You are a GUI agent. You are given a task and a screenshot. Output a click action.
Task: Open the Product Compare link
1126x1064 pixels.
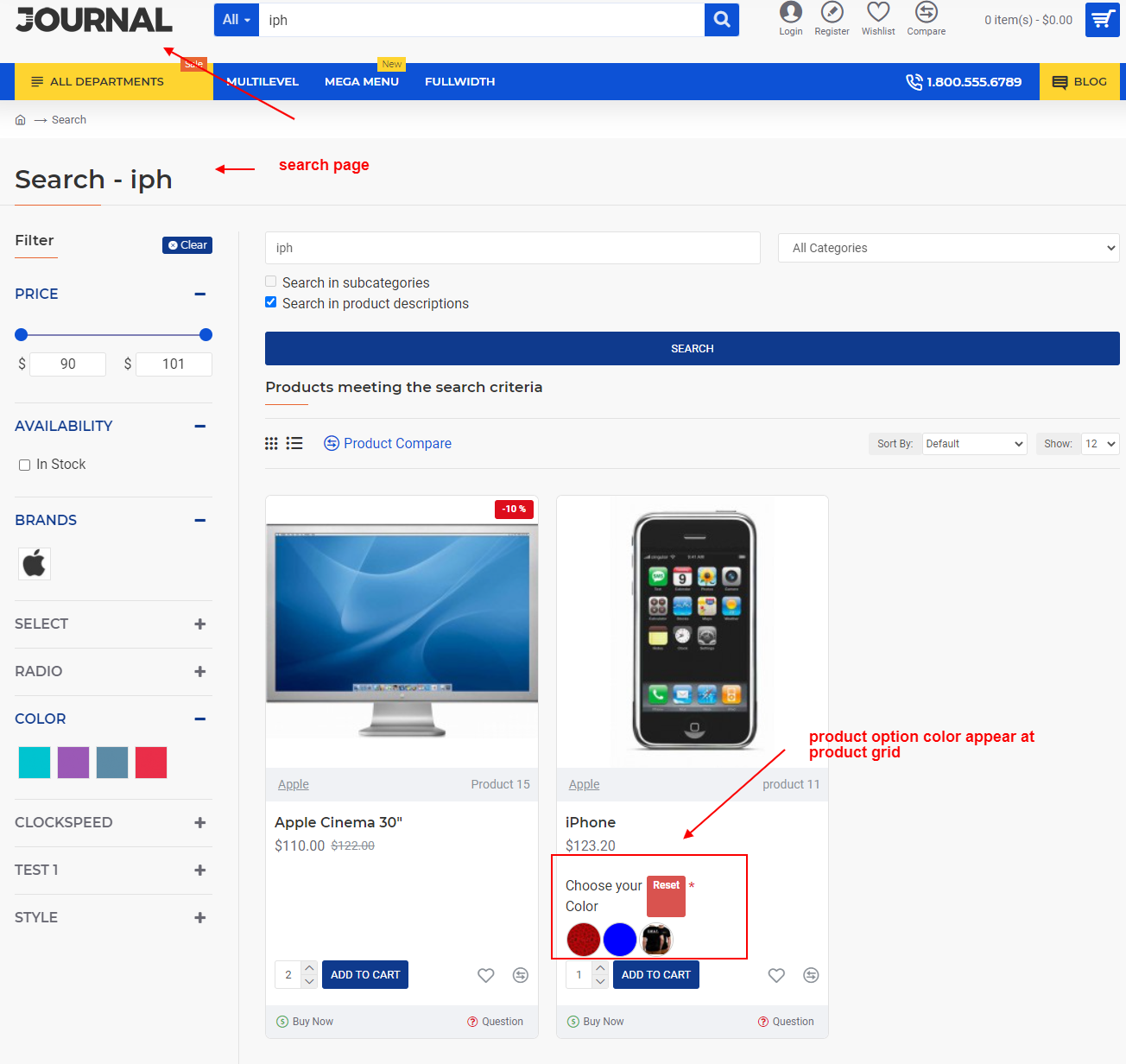pyautogui.click(x=388, y=443)
